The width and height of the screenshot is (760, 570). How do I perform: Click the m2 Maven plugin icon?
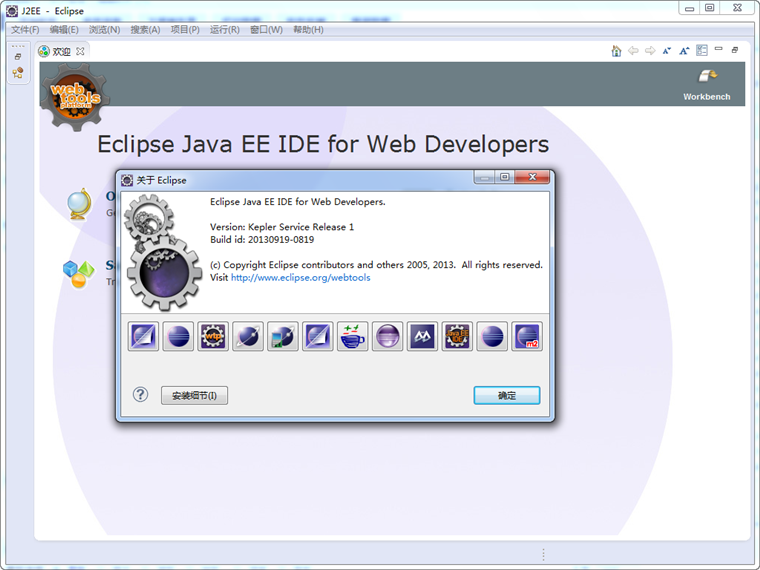(527, 336)
